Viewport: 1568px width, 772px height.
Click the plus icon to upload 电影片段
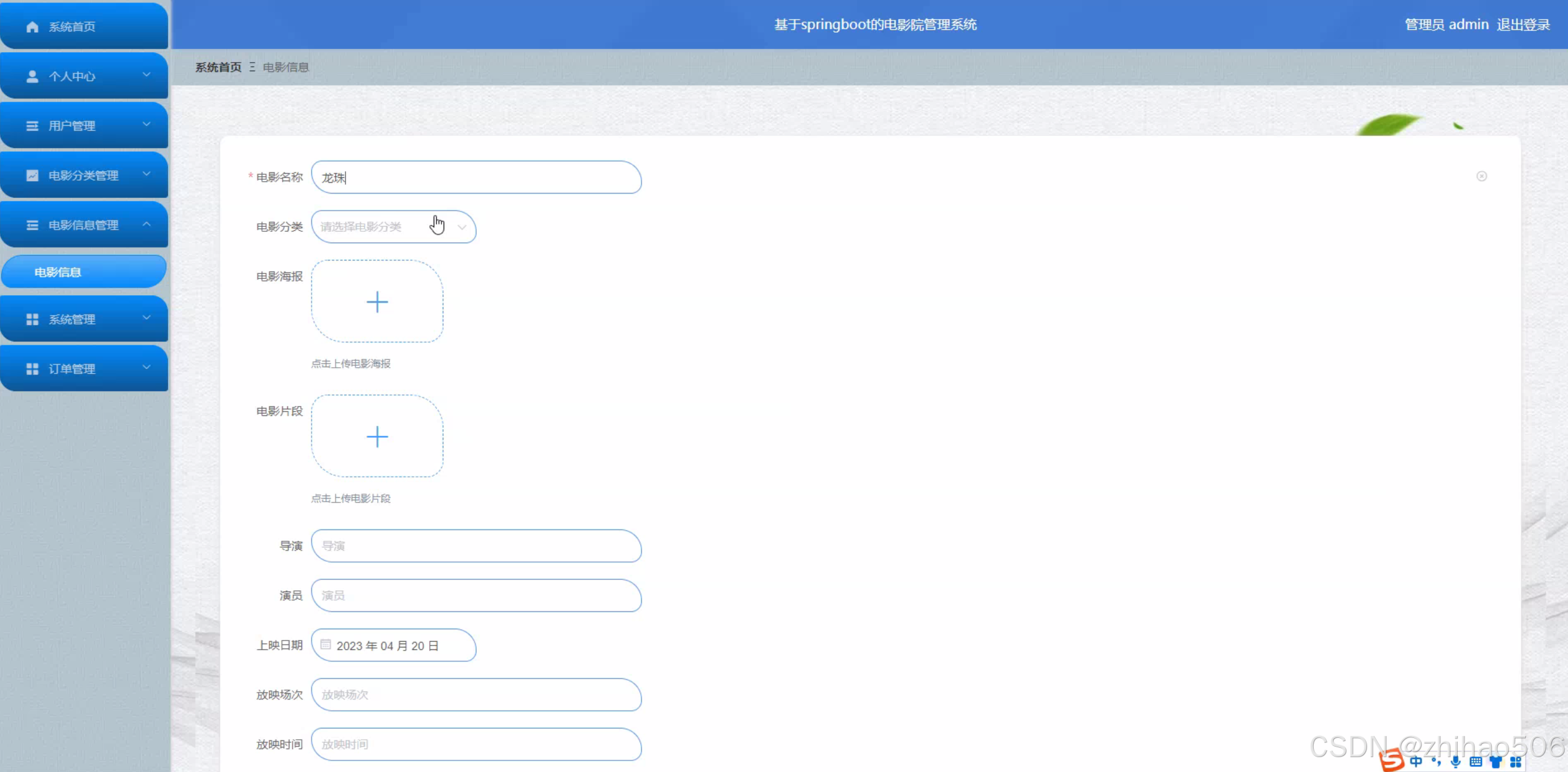coord(377,437)
